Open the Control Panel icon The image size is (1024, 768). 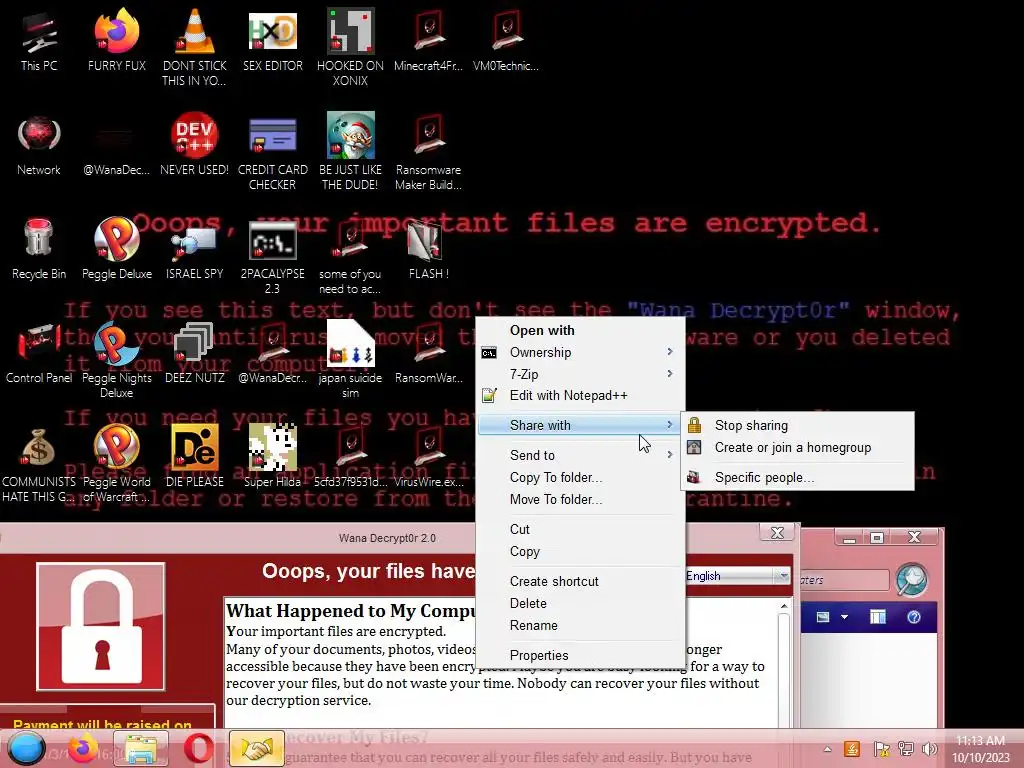pyautogui.click(x=39, y=353)
